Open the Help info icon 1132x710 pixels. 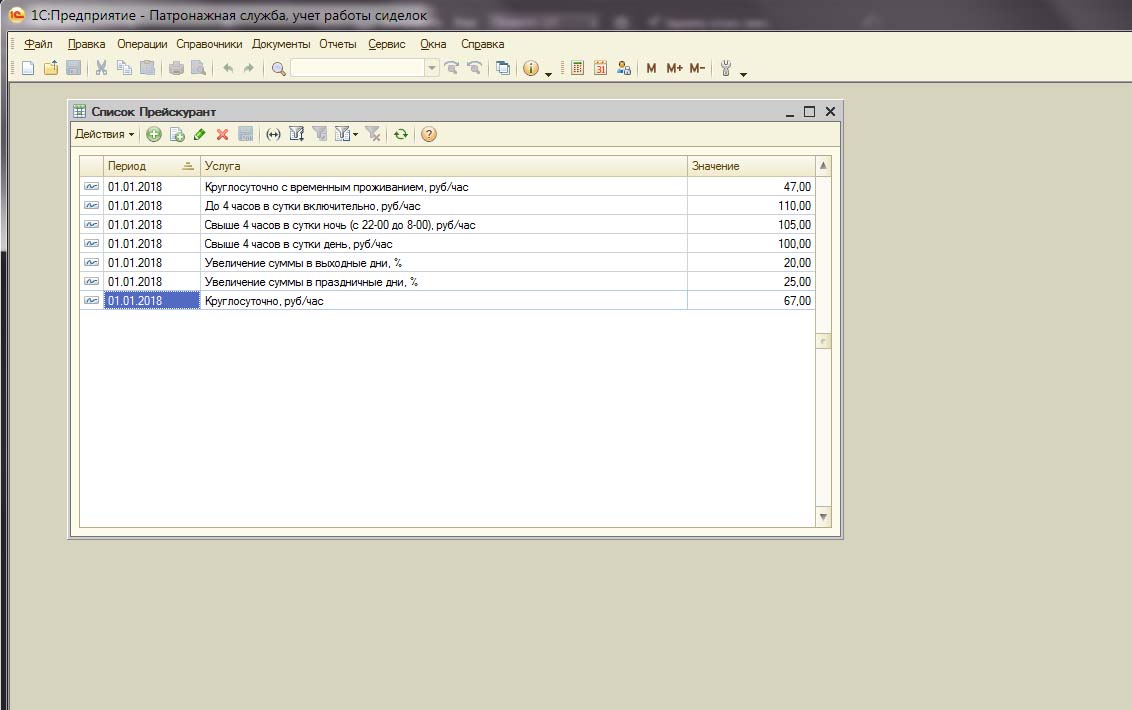(x=531, y=69)
